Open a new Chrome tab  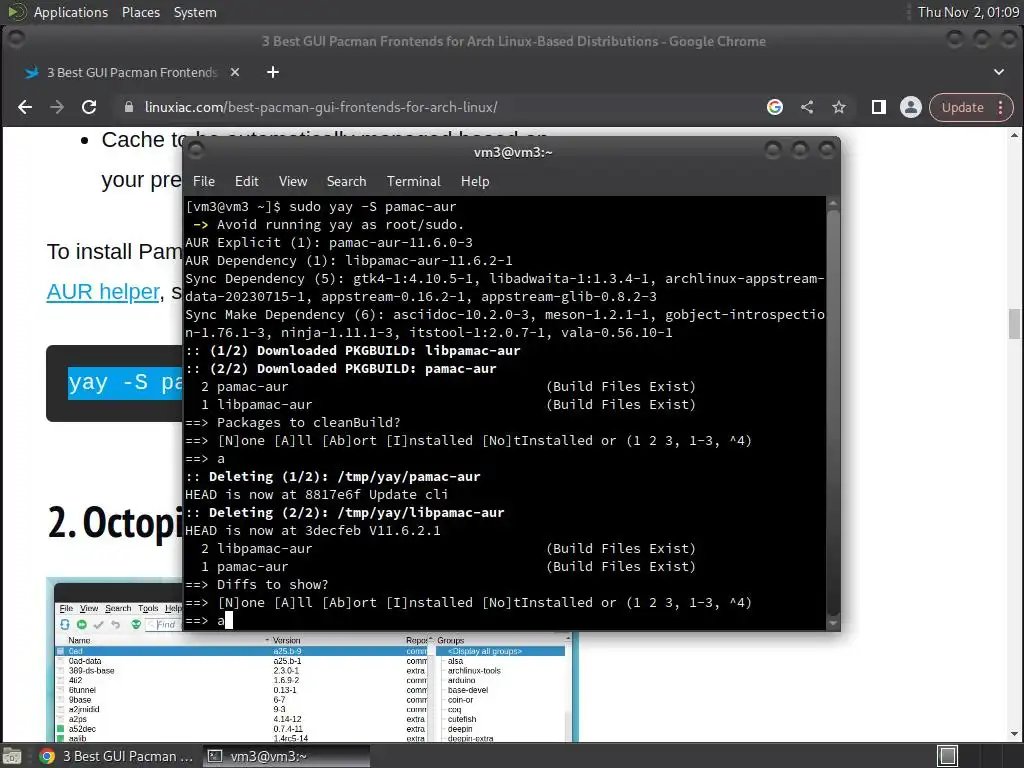pos(273,72)
